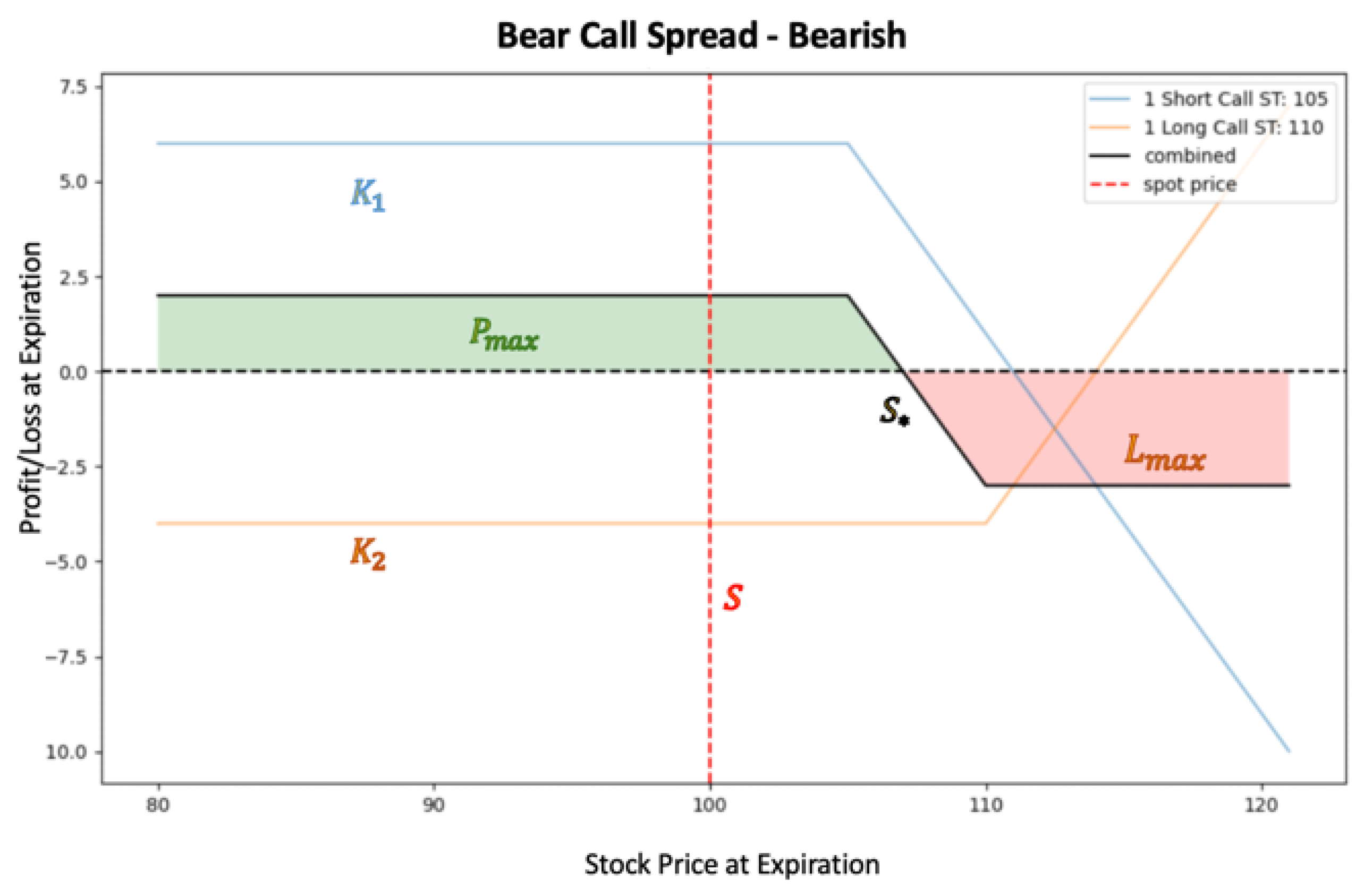Click the x-axis tick label 80
Viewport: 1364px width, 896px height.
click(x=158, y=805)
